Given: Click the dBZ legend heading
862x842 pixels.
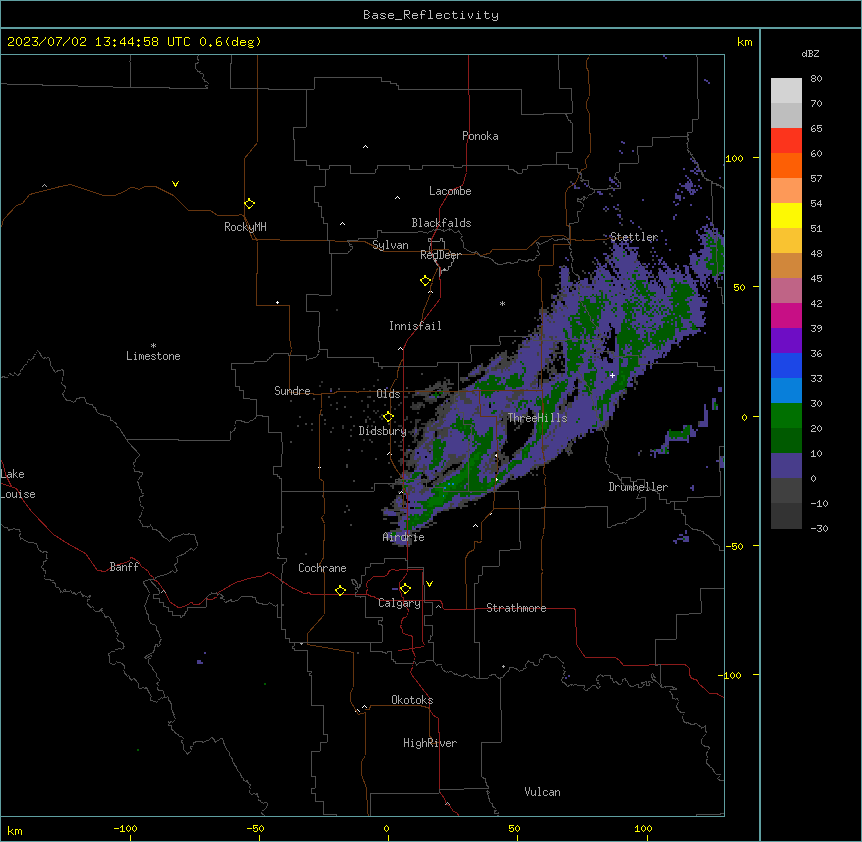Looking at the screenshot, I should 810,54.
